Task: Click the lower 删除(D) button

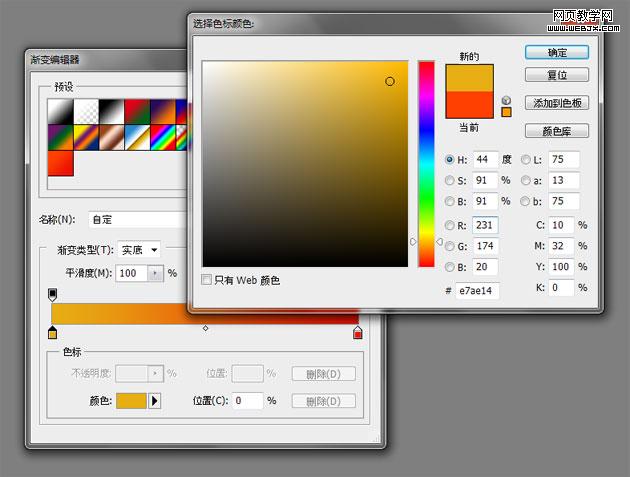Action: pyautogui.click(x=323, y=401)
